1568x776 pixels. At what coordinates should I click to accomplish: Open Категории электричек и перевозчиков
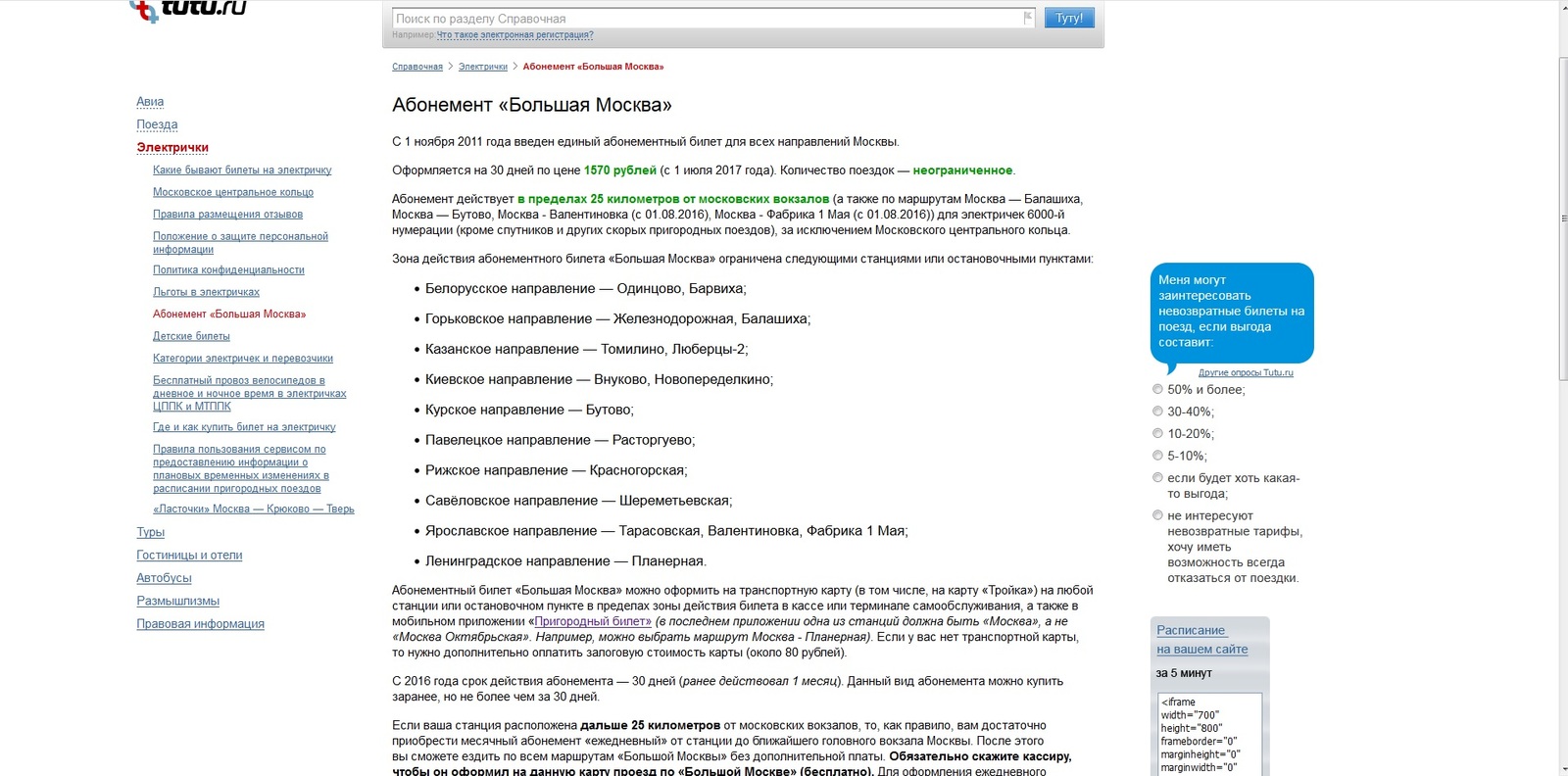click(x=243, y=359)
